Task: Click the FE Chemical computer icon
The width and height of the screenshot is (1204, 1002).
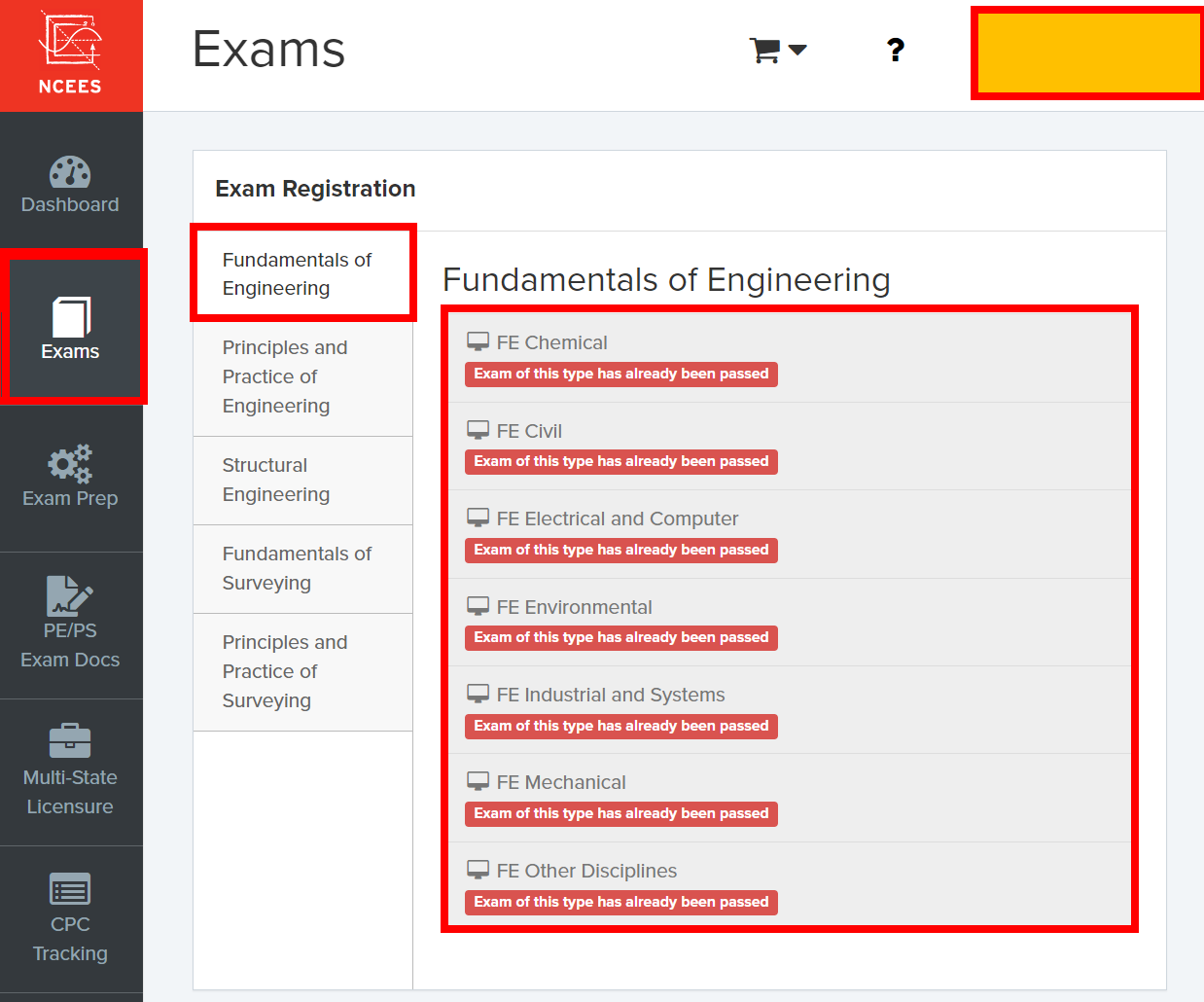Action: (x=478, y=341)
